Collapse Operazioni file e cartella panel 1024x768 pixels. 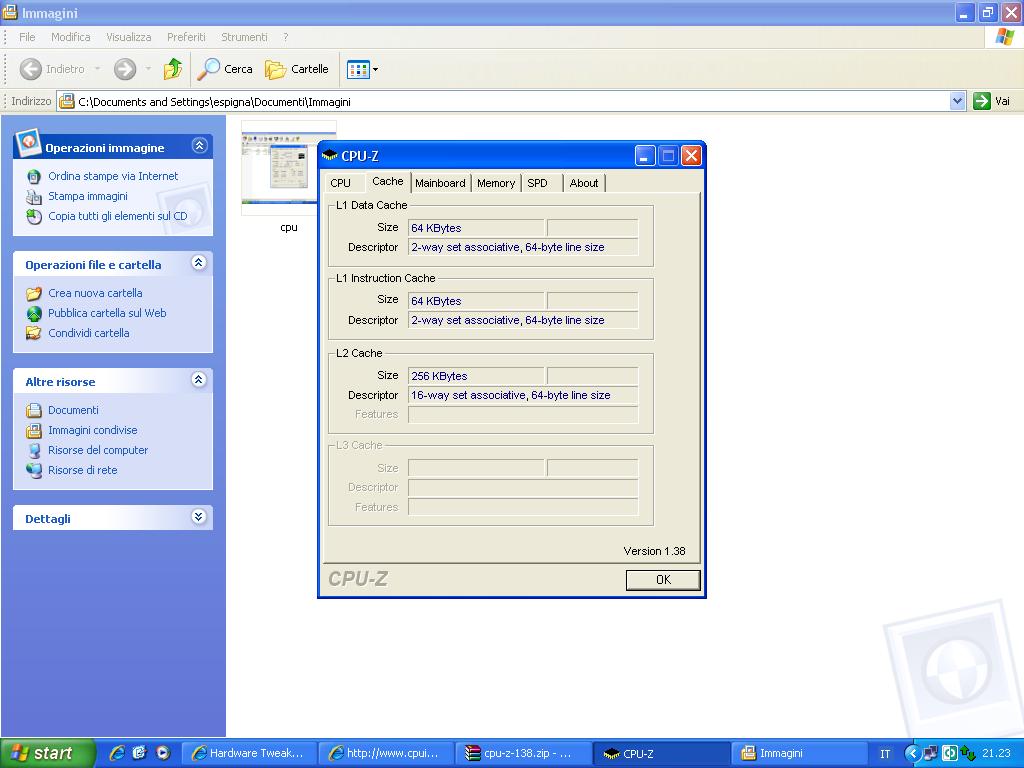(199, 263)
